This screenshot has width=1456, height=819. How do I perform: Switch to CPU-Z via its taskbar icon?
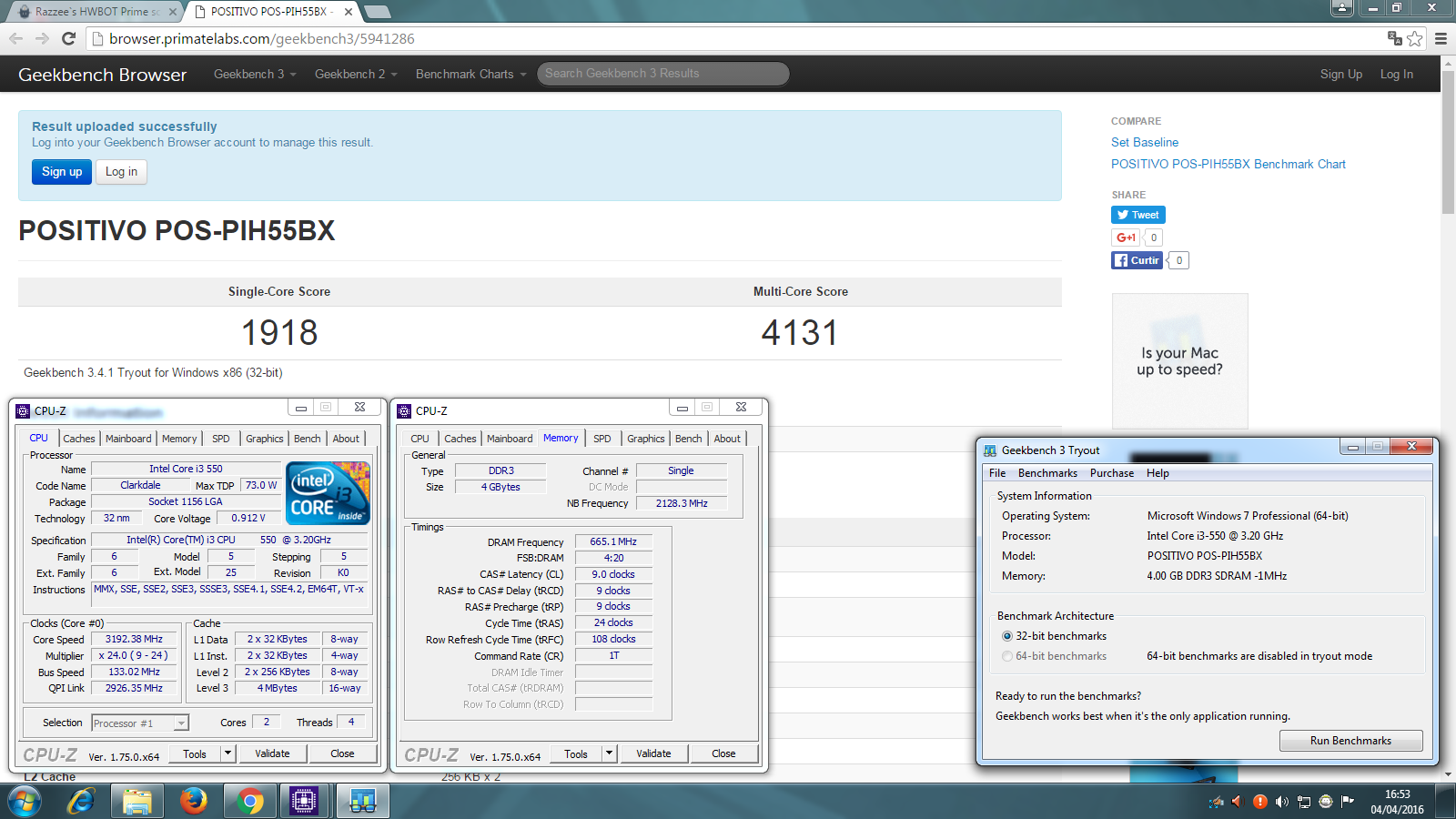pos(304,801)
